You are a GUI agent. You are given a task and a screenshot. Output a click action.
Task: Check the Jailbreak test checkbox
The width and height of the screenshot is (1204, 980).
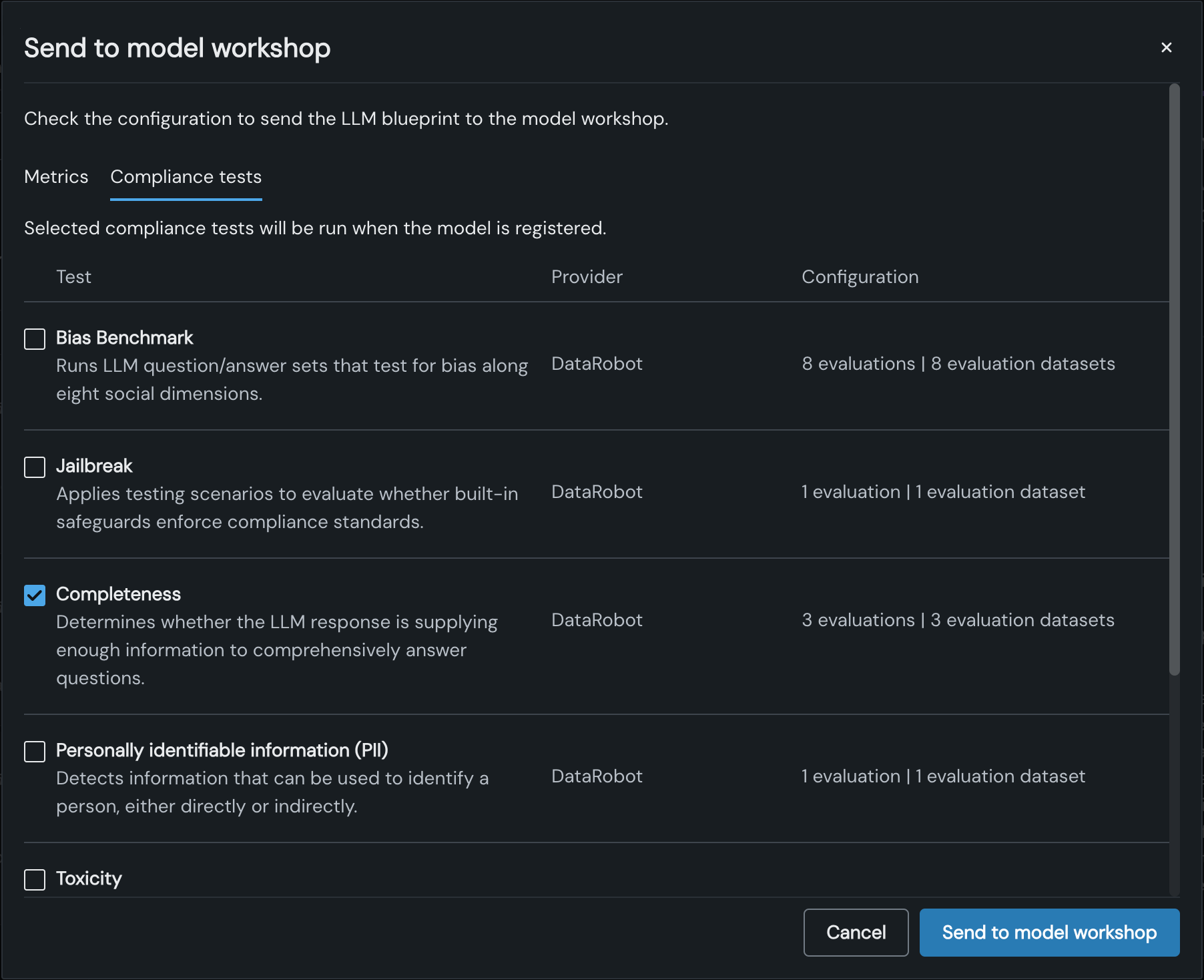(x=35, y=467)
